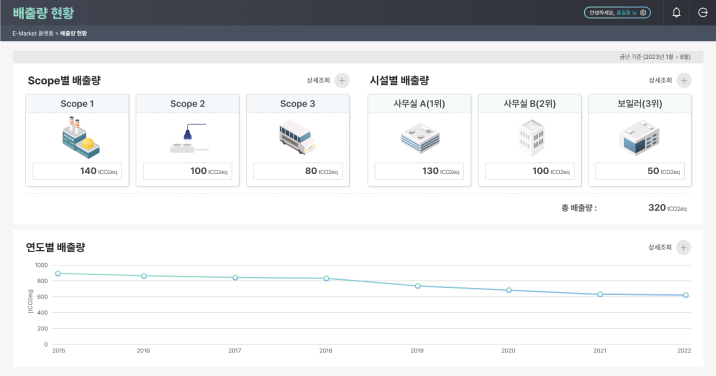Click the 금년 기준 date range text
Screen dimensions: 716x376
(x=655, y=57)
